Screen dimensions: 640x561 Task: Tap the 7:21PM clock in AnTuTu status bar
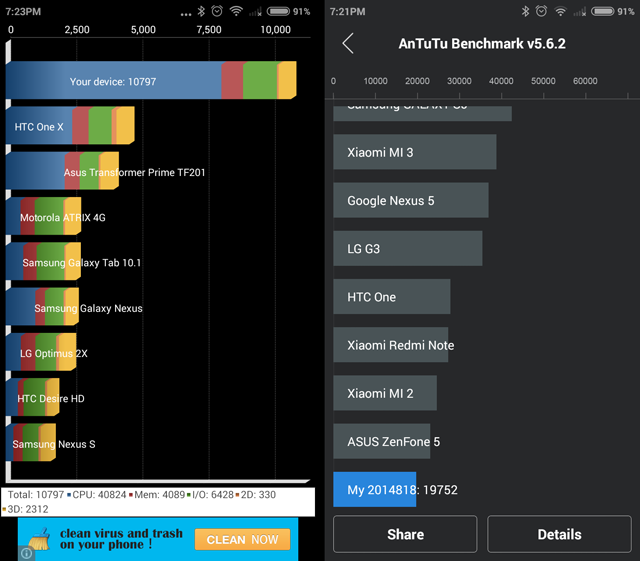pos(347,11)
